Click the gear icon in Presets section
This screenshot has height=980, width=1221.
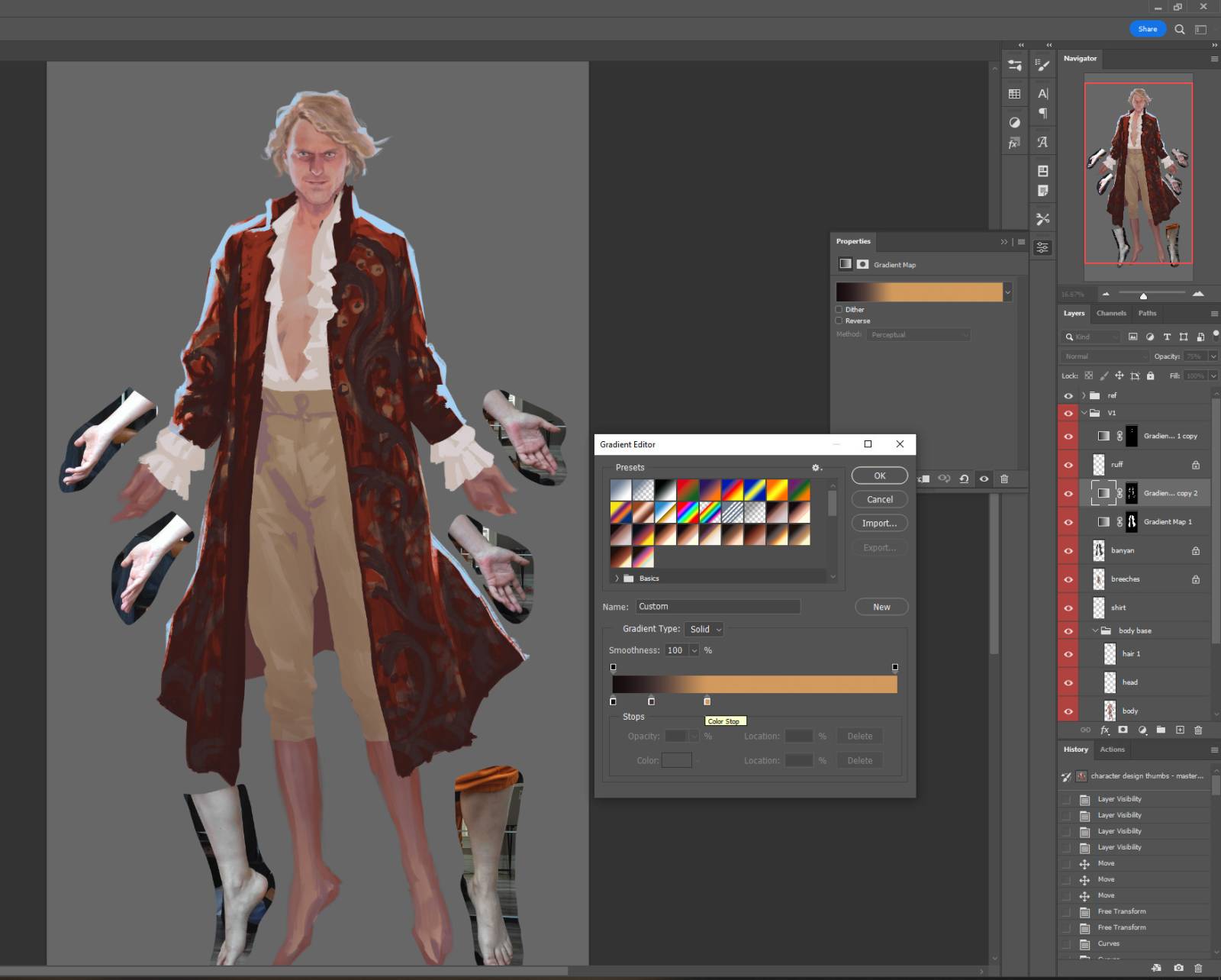tap(816, 467)
